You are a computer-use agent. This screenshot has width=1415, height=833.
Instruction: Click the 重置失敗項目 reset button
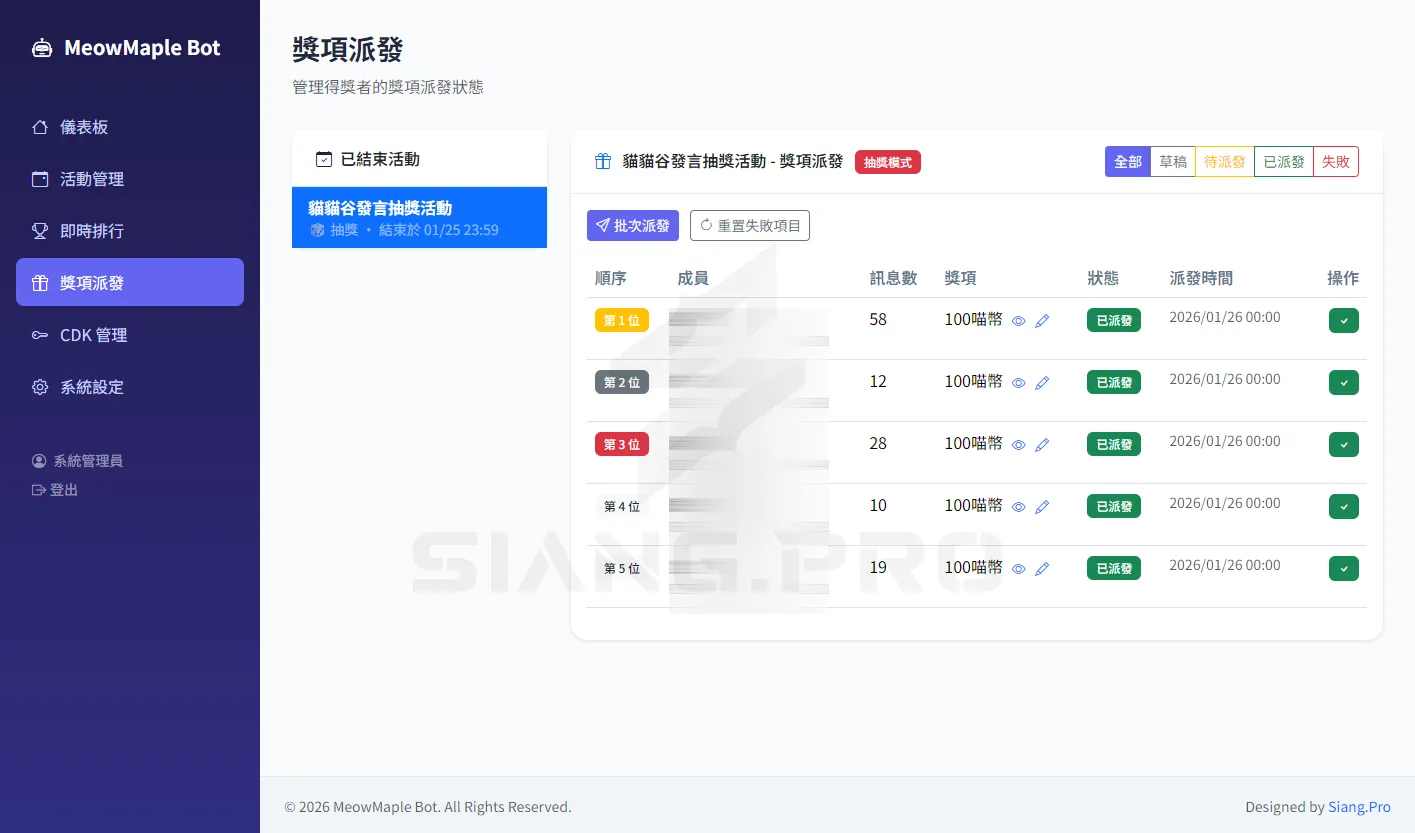point(749,225)
